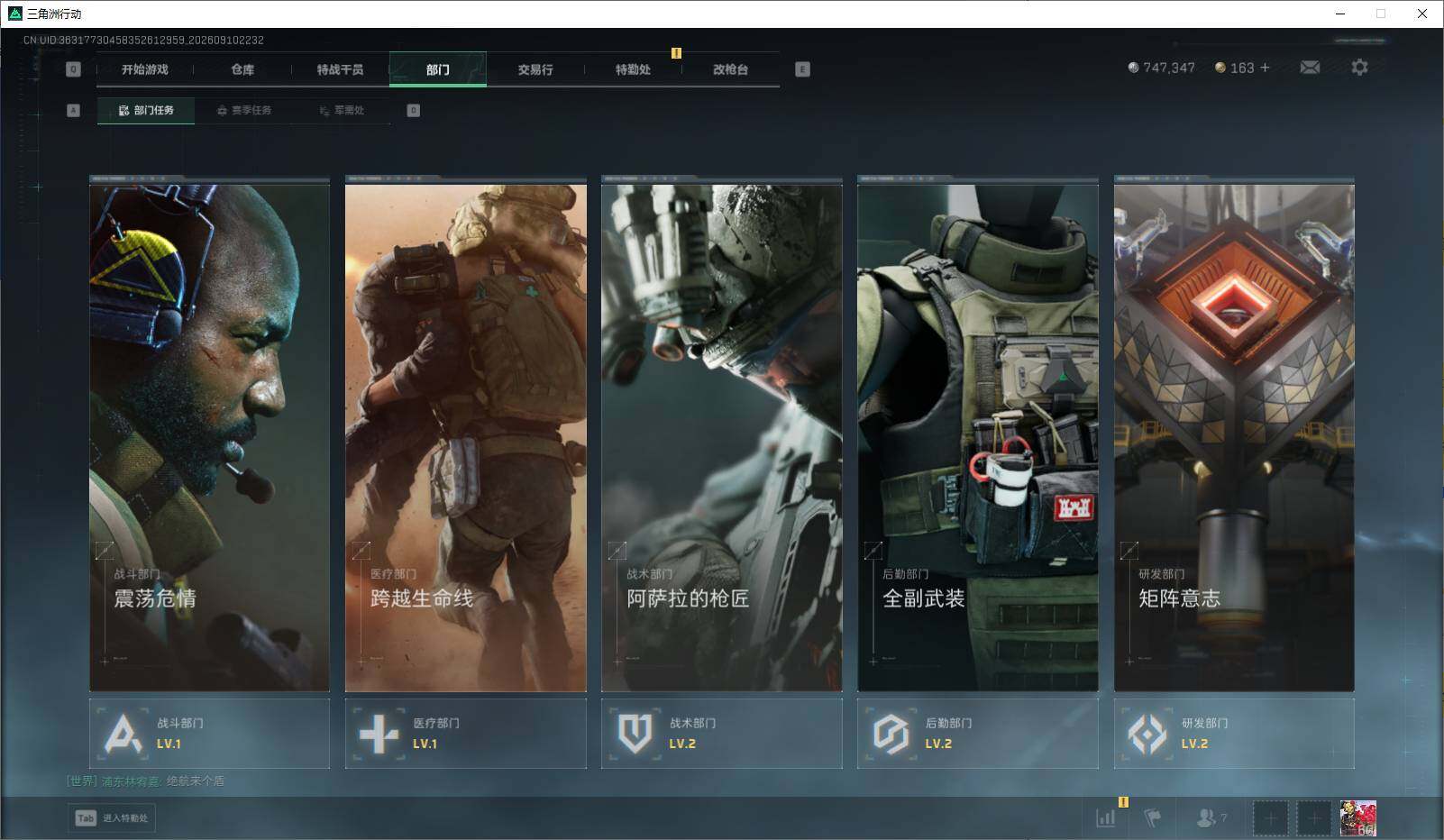The image size is (1444, 840).
Task: Open the 仓库 tab
Action: [x=242, y=69]
